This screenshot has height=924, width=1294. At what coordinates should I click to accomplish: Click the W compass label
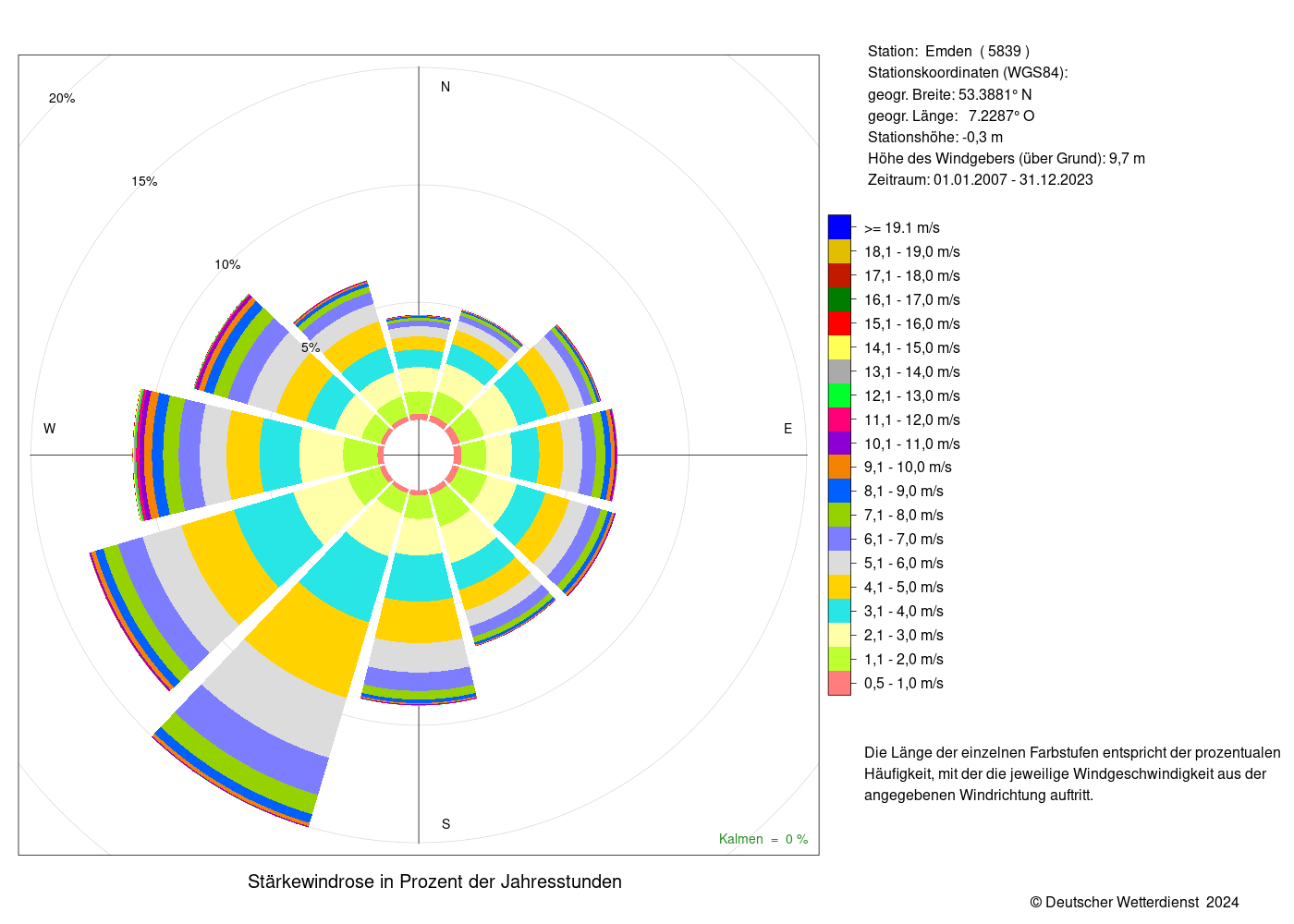[x=50, y=429]
